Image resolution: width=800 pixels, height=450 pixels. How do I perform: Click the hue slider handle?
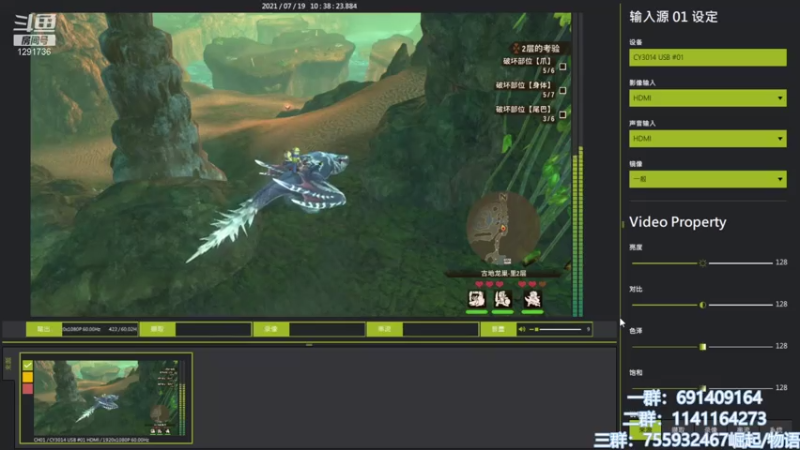point(703,346)
